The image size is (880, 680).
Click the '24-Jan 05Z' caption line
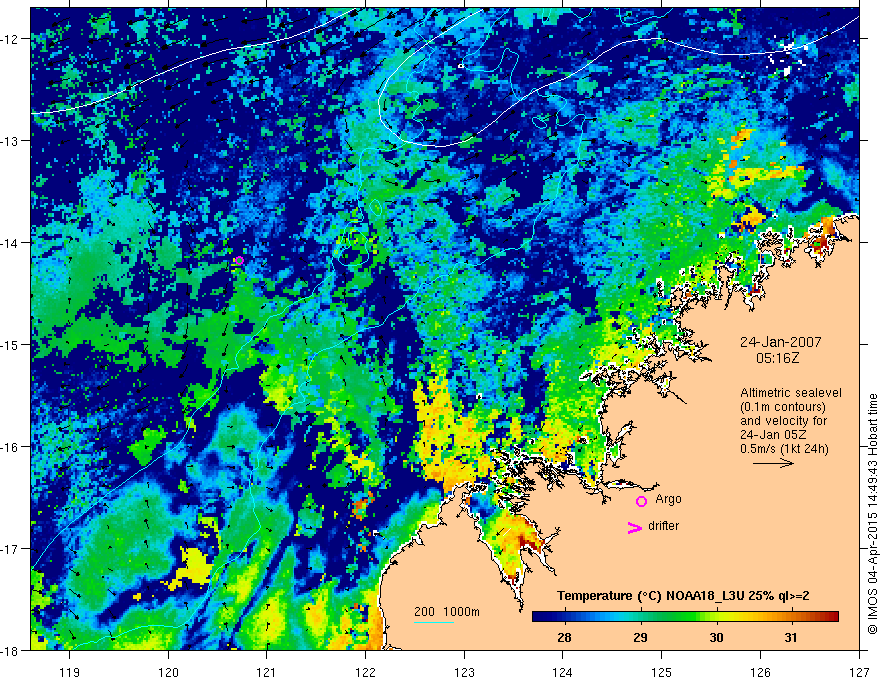[772, 435]
